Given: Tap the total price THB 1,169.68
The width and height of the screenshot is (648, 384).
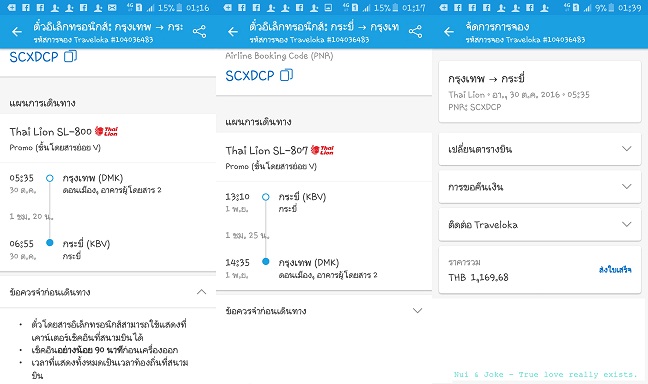Looking at the screenshot, I should pos(478,277).
